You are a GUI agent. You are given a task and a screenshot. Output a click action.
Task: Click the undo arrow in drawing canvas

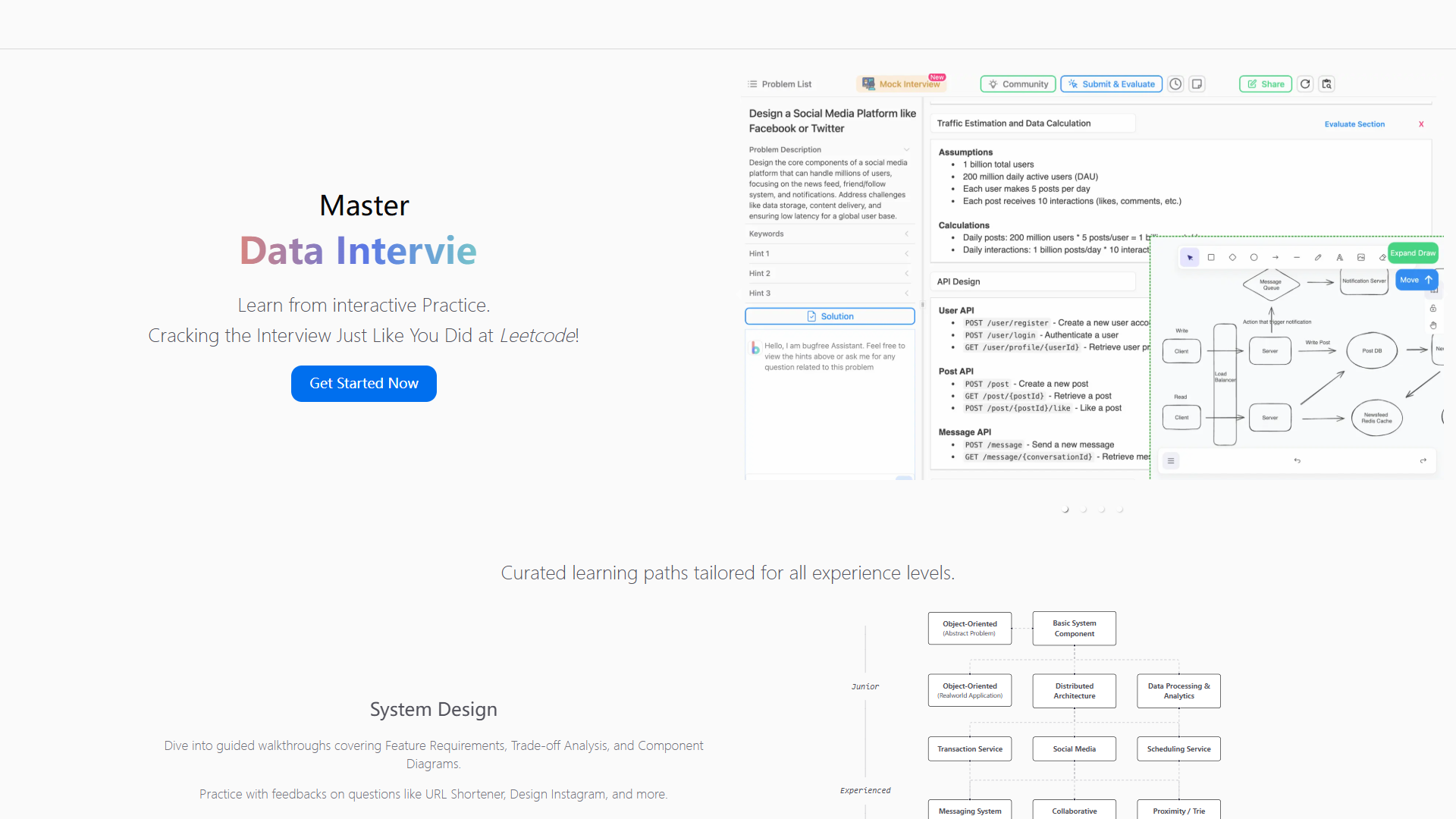tap(1298, 460)
